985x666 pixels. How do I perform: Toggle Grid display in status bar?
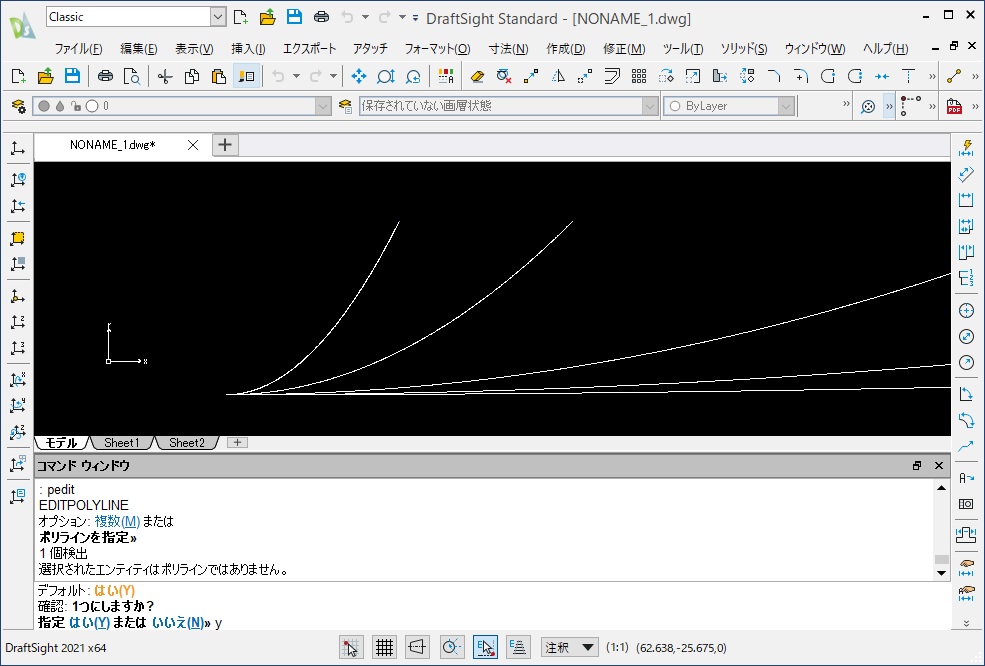point(384,647)
